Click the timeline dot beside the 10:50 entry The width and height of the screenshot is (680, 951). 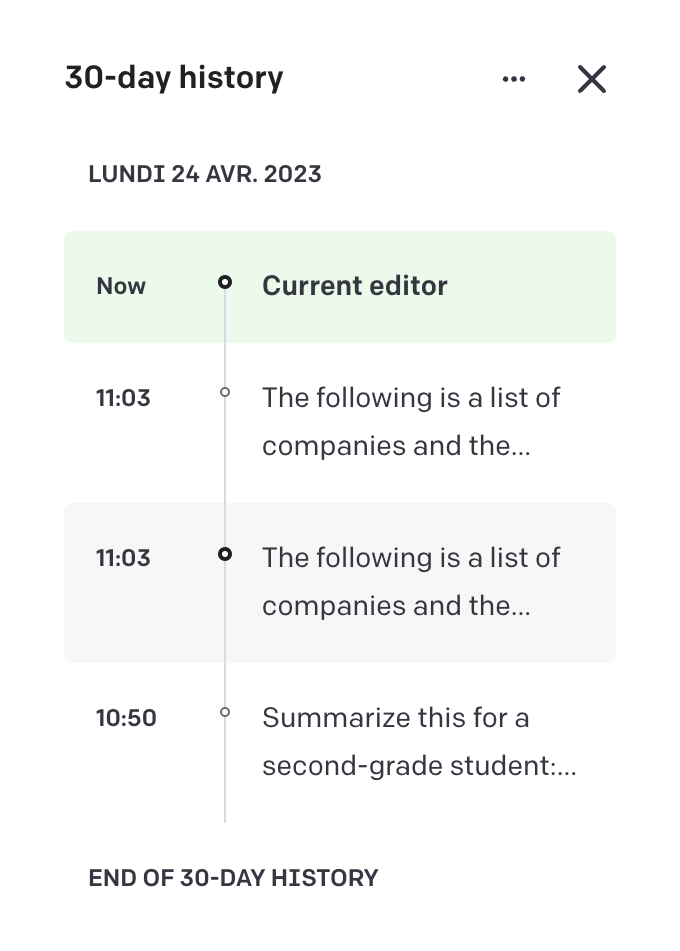pyautogui.click(x=225, y=712)
